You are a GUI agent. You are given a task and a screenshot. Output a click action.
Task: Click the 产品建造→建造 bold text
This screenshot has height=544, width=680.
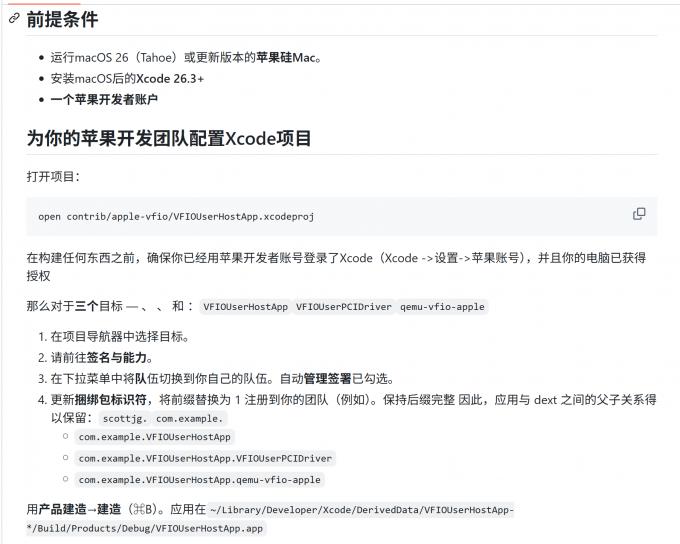(x=80, y=509)
